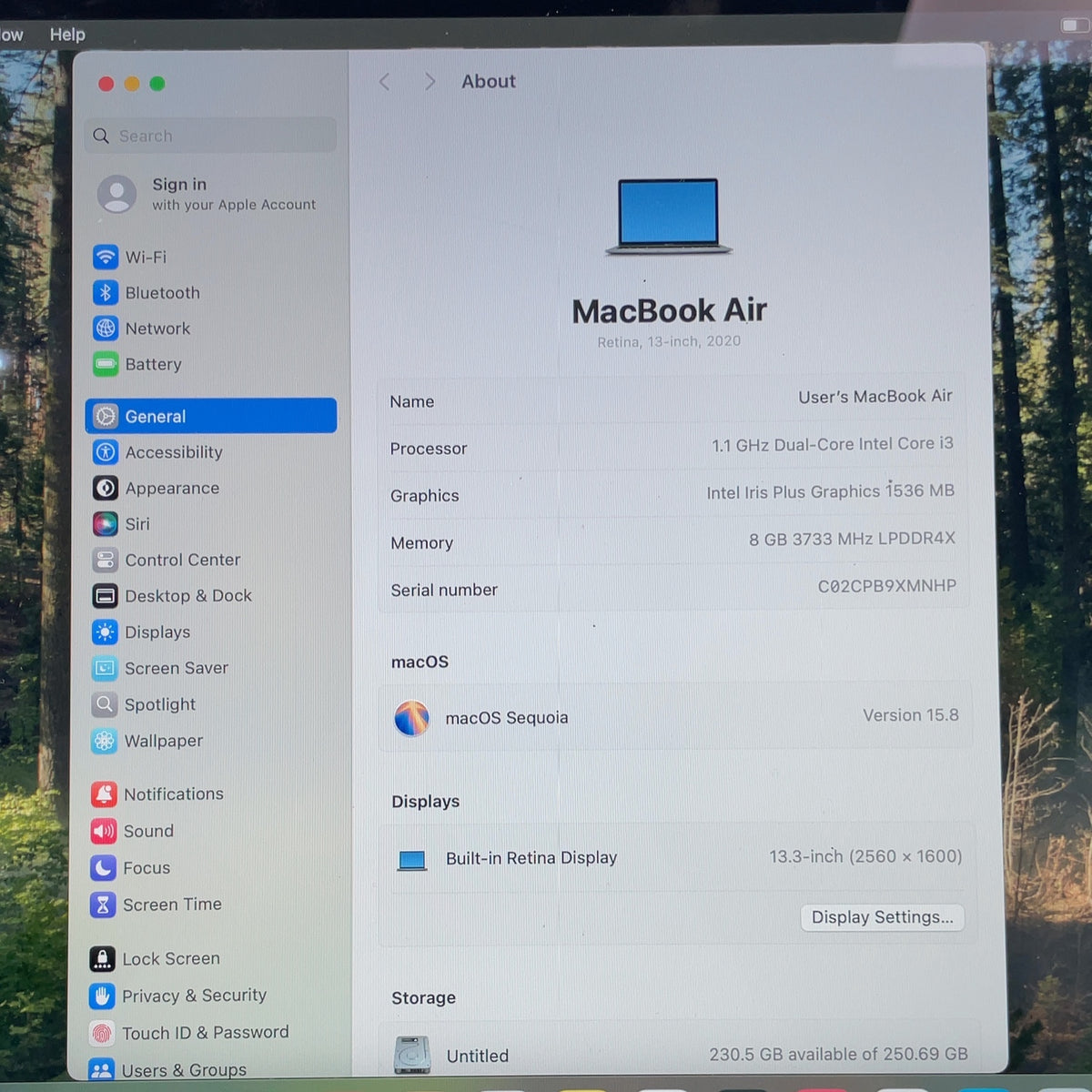
Task: Click the Displays section heading in About
Action: [x=425, y=802]
